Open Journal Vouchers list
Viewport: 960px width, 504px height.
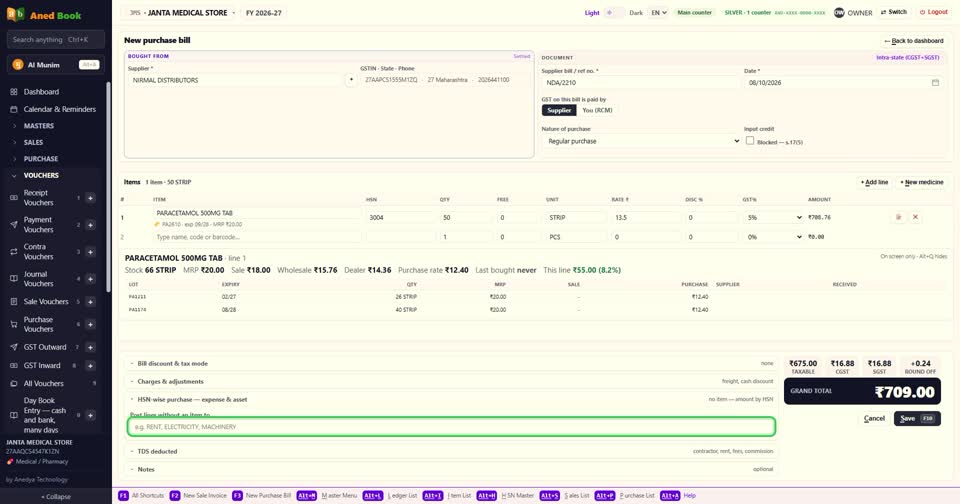point(38,279)
